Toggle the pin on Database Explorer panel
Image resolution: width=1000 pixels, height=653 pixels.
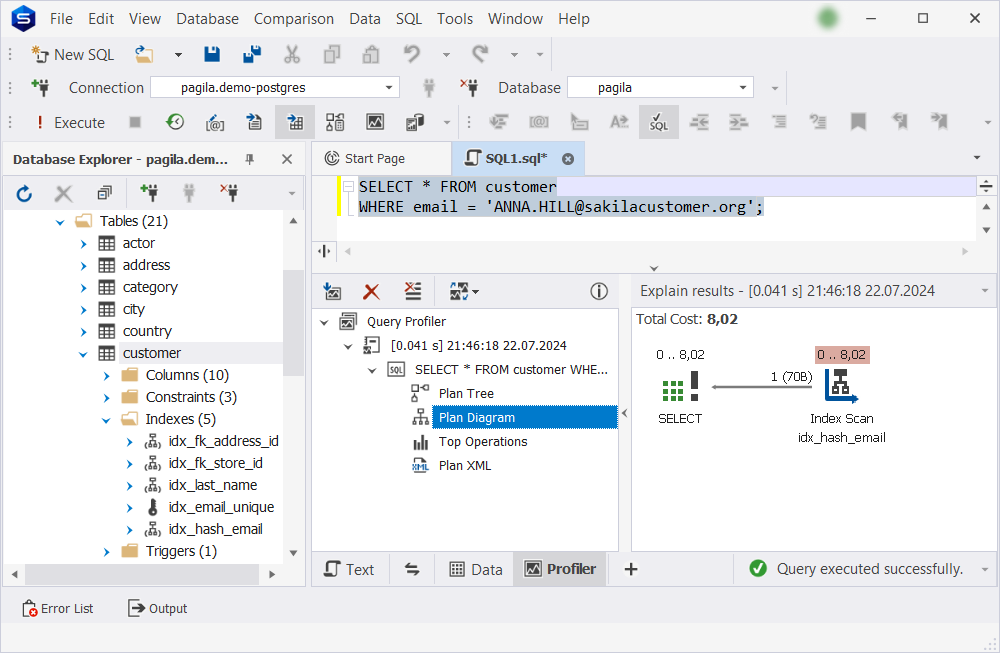click(250, 159)
